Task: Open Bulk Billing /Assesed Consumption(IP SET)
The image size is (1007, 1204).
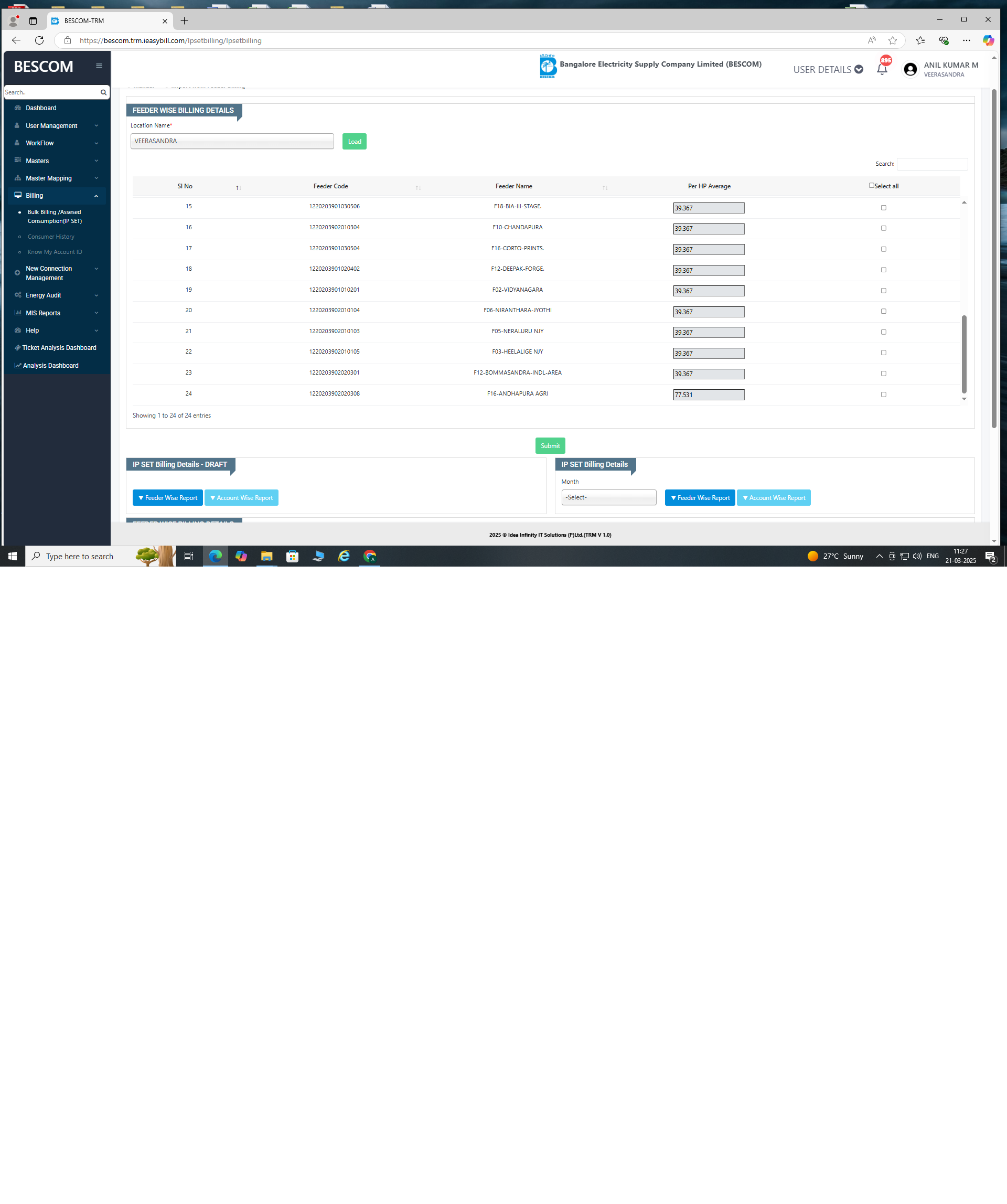Action: tap(55, 216)
